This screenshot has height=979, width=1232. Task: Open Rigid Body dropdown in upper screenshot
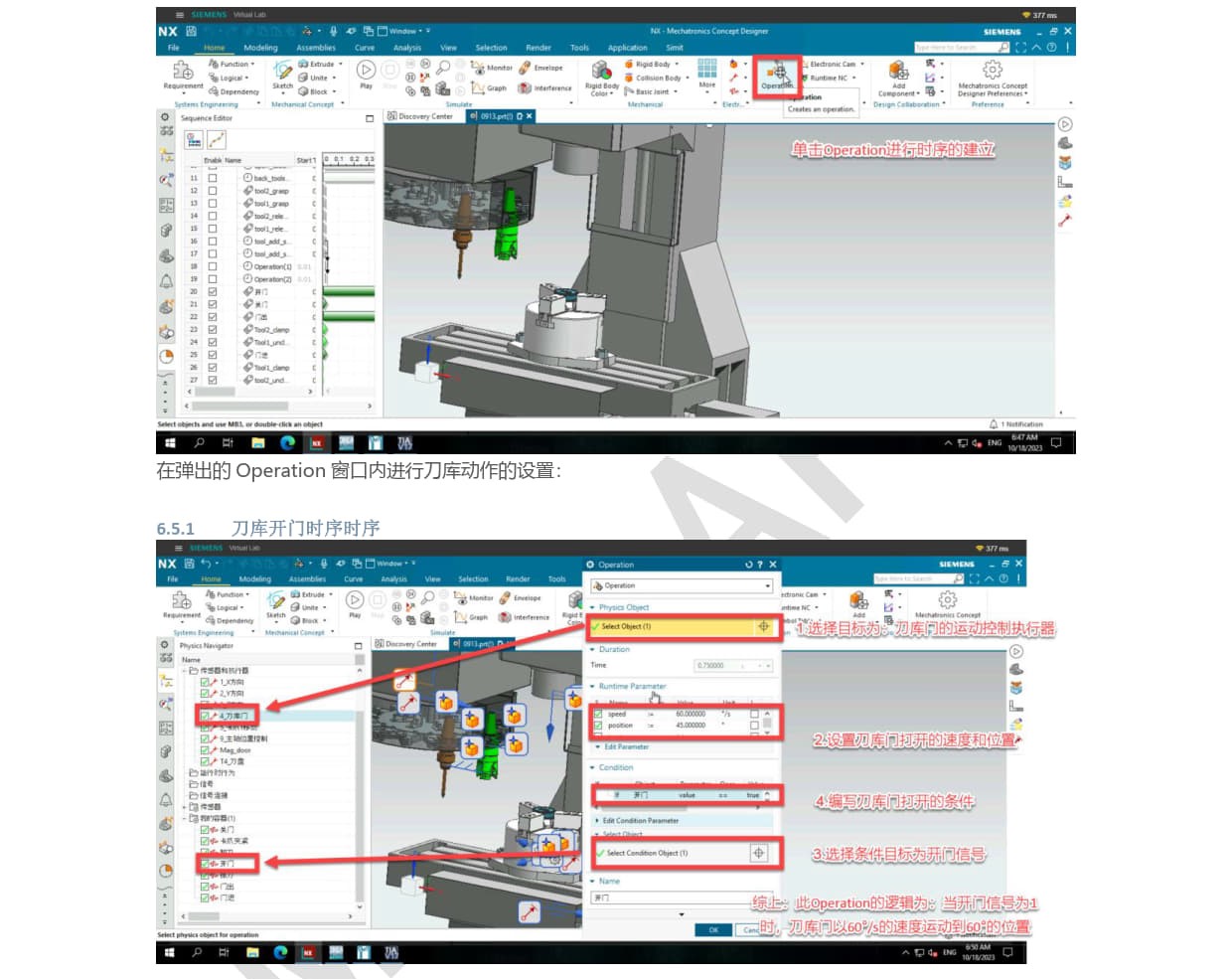tap(676, 65)
